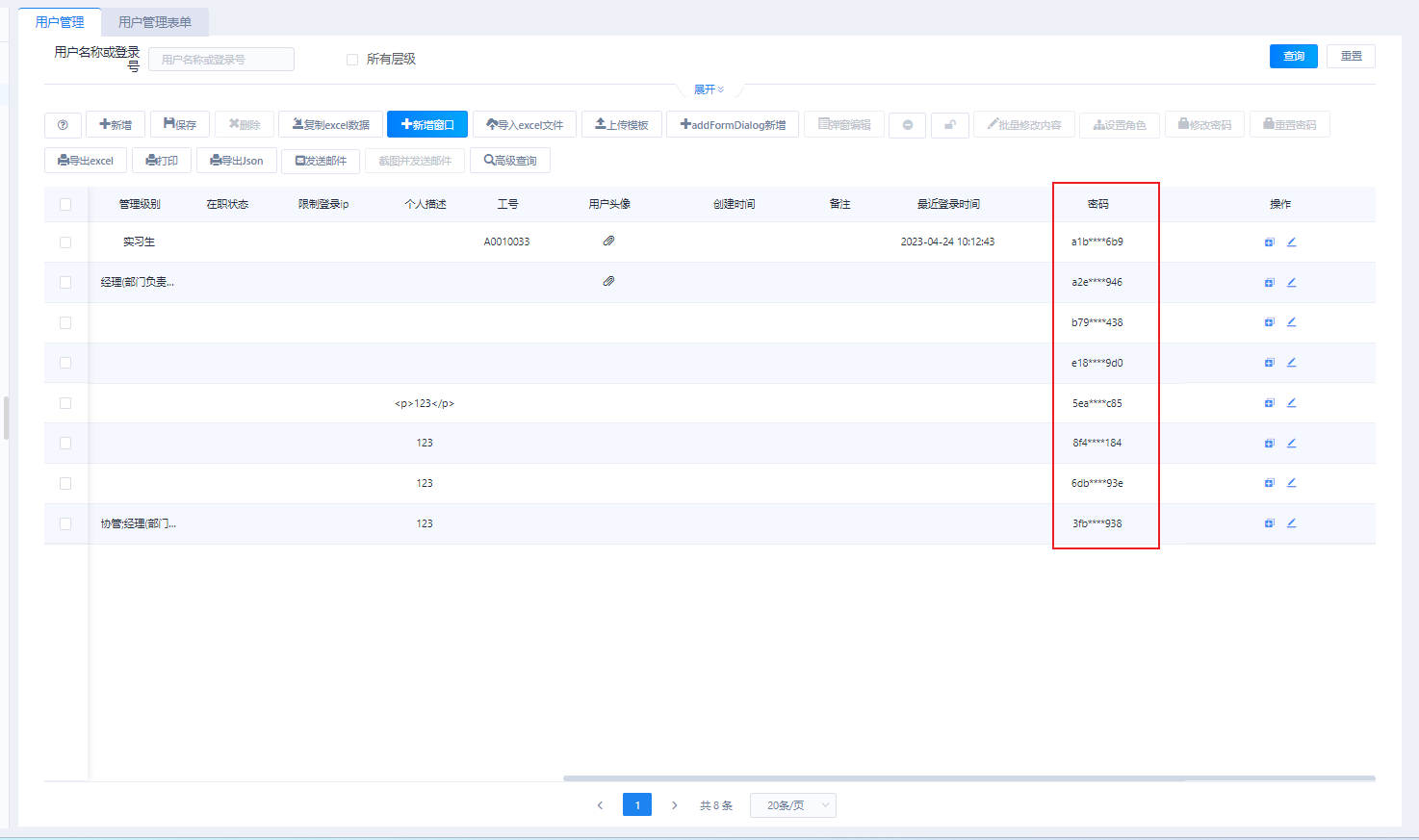1419x840 pixels.
Task: Click edit pencil icon for row a1b****6b9
Action: coord(1292,242)
